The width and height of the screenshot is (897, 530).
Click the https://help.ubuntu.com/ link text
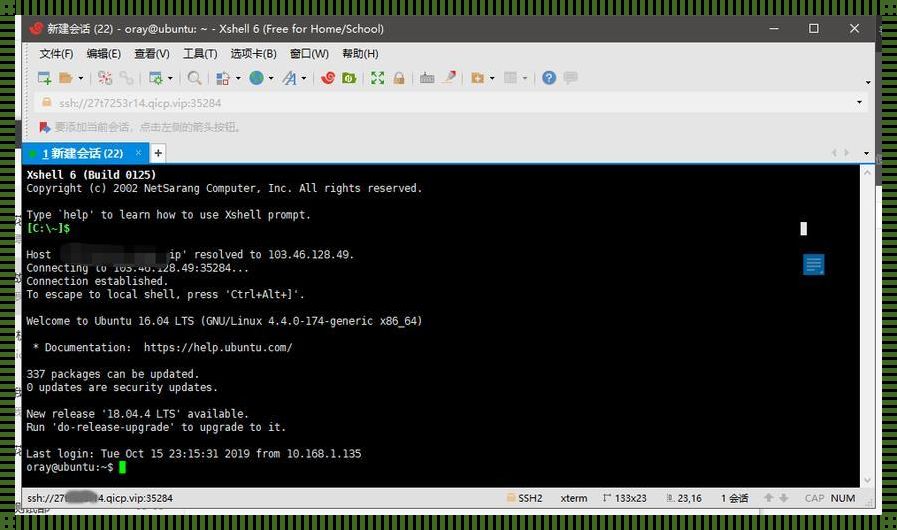pos(218,347)
